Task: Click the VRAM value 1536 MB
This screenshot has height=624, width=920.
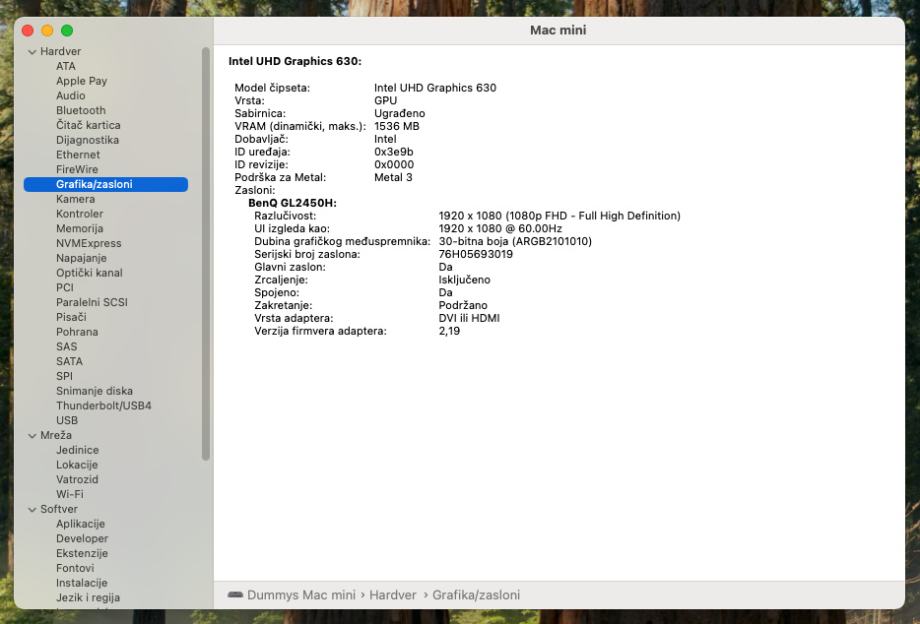Action: [x=397, y=126]
